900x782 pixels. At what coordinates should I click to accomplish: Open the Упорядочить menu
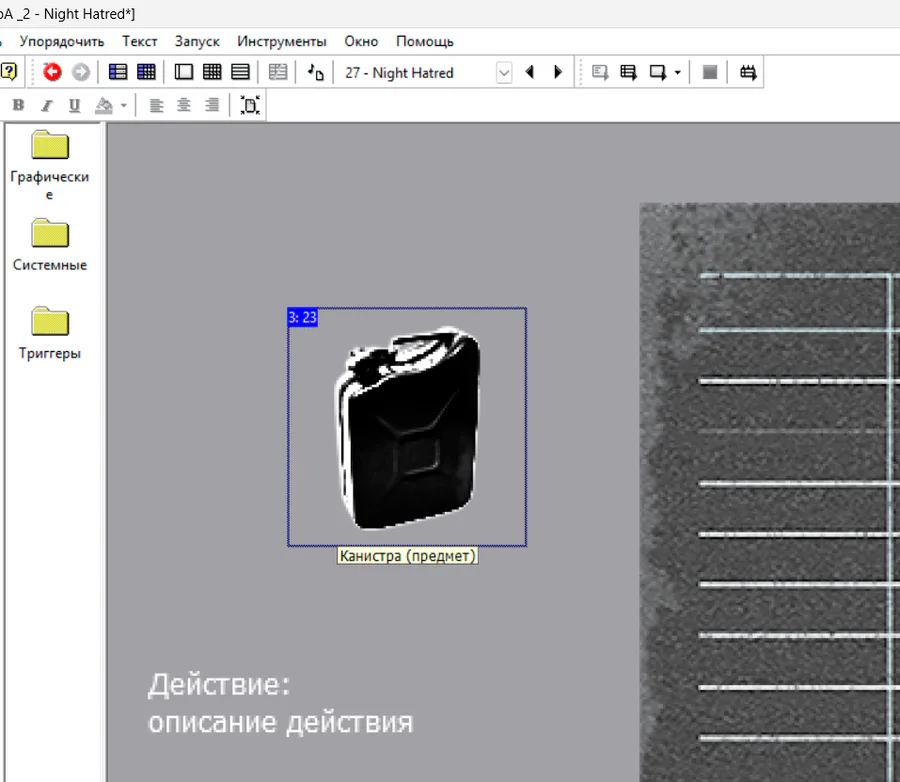click(62, 41)
